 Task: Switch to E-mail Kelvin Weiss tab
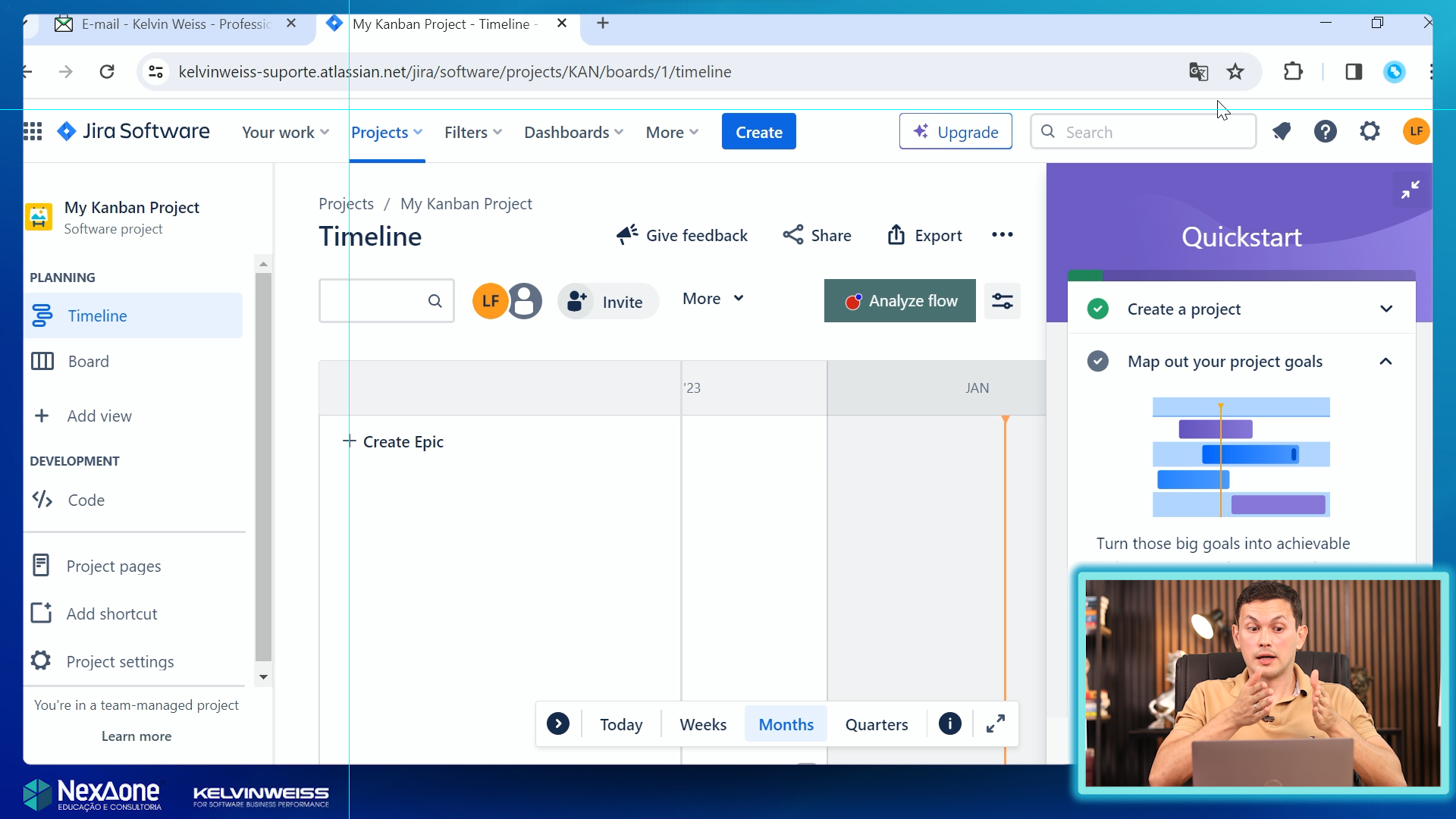[176, 24]
